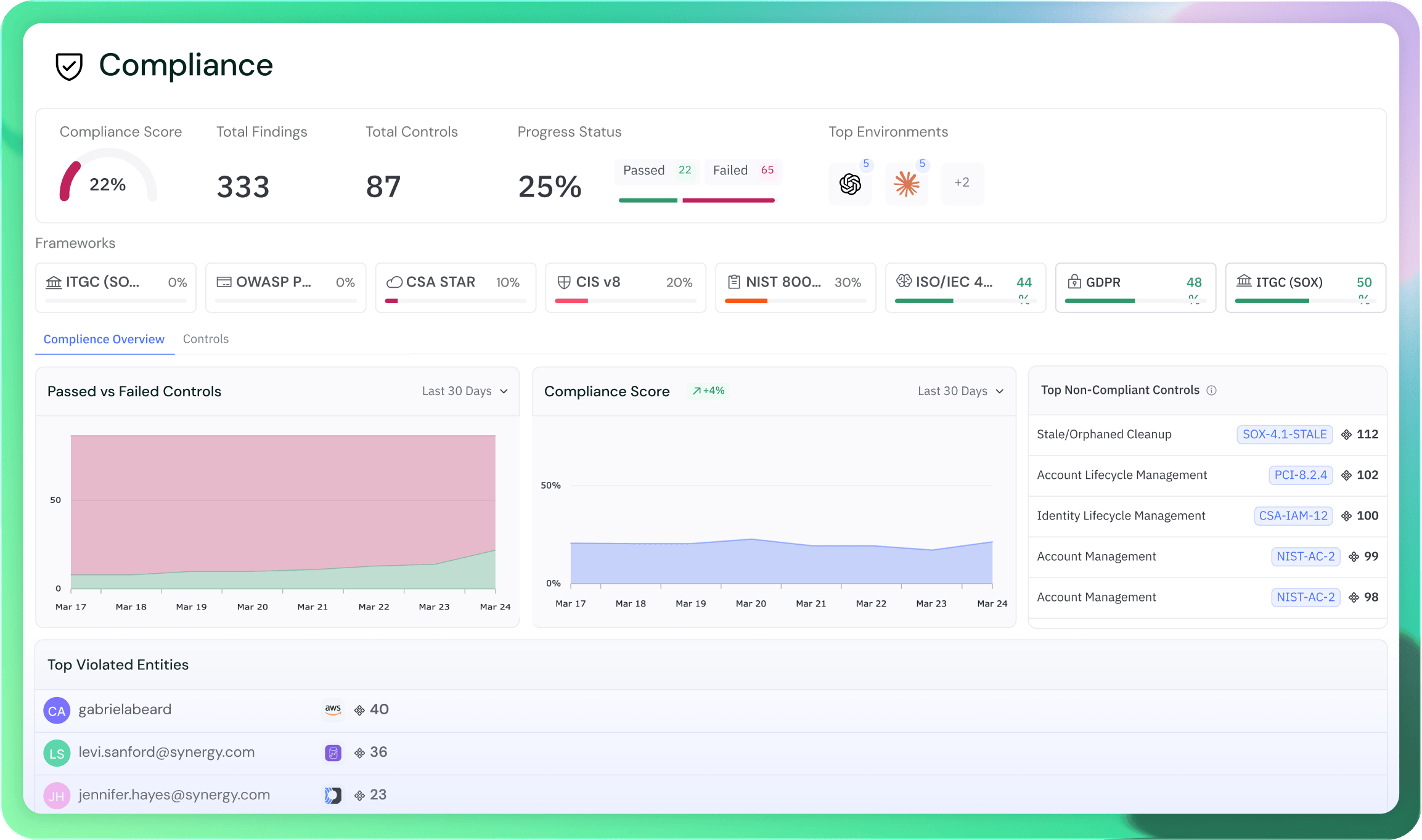Click the ISO/IEC brain icon
The image size is (1422, 840).
tap(904, 281)
